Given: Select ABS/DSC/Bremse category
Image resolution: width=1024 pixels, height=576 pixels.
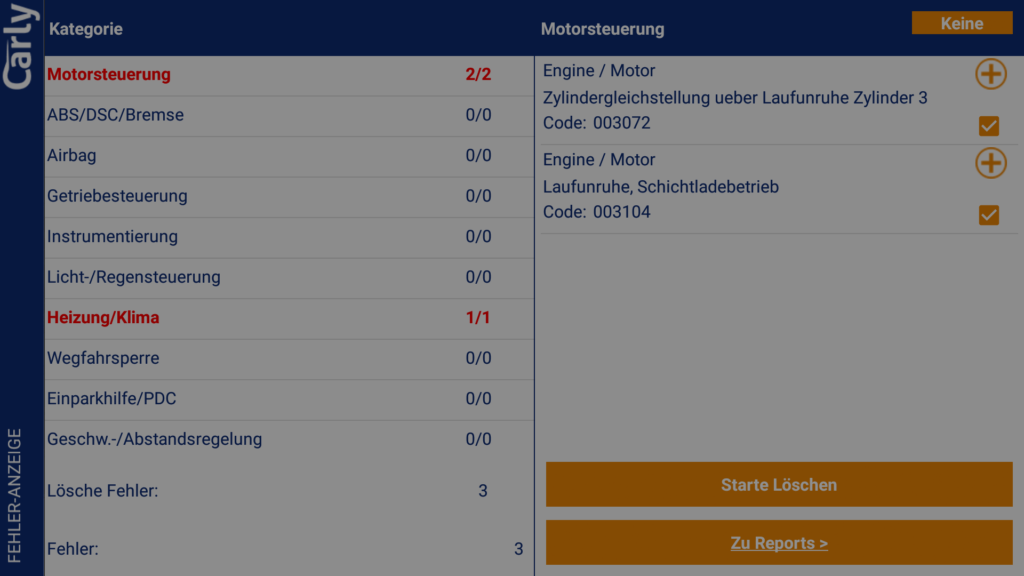Looking at the screenshot, I should [115, 115].
